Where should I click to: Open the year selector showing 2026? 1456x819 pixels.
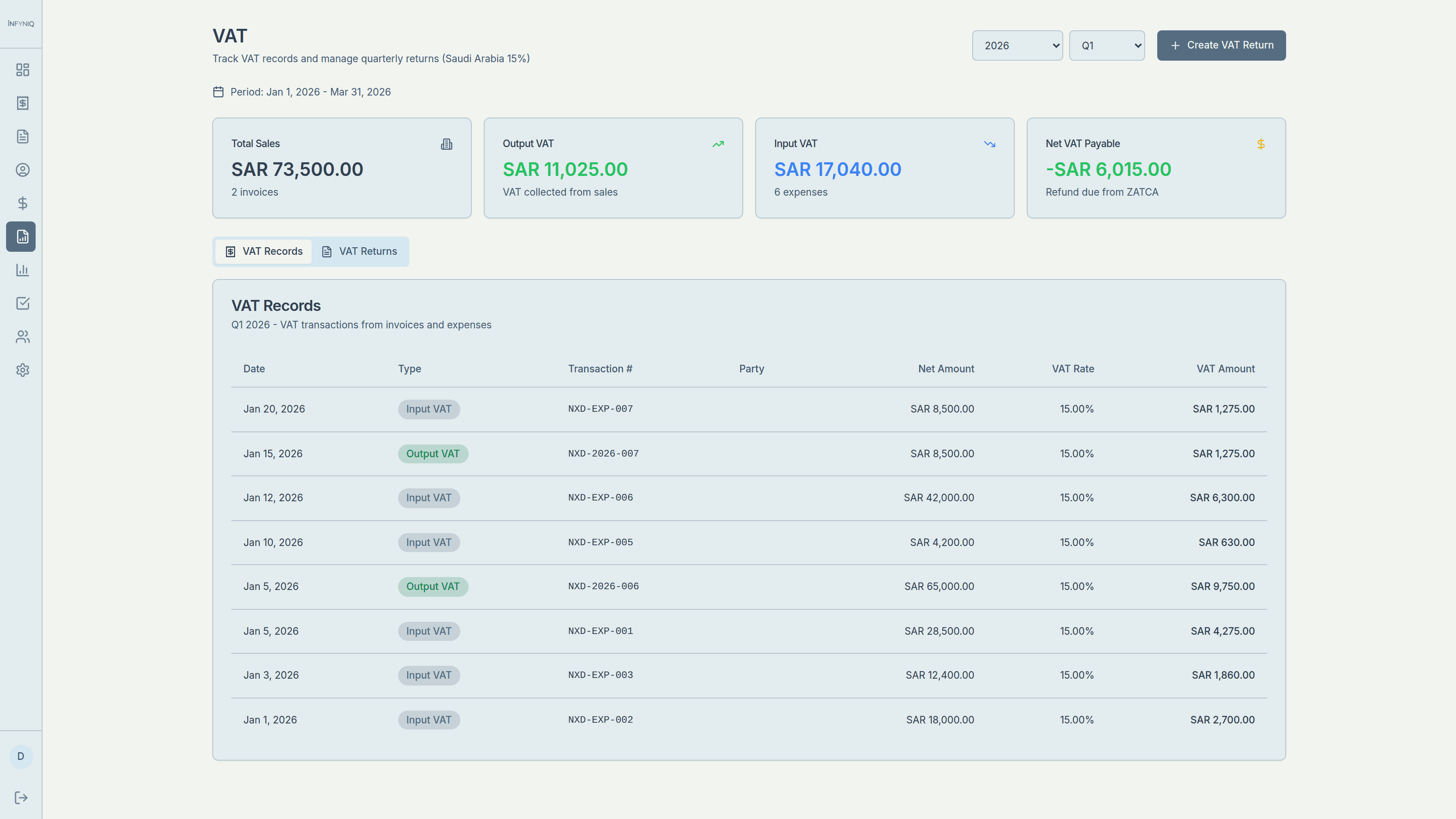pos(1017,45)
